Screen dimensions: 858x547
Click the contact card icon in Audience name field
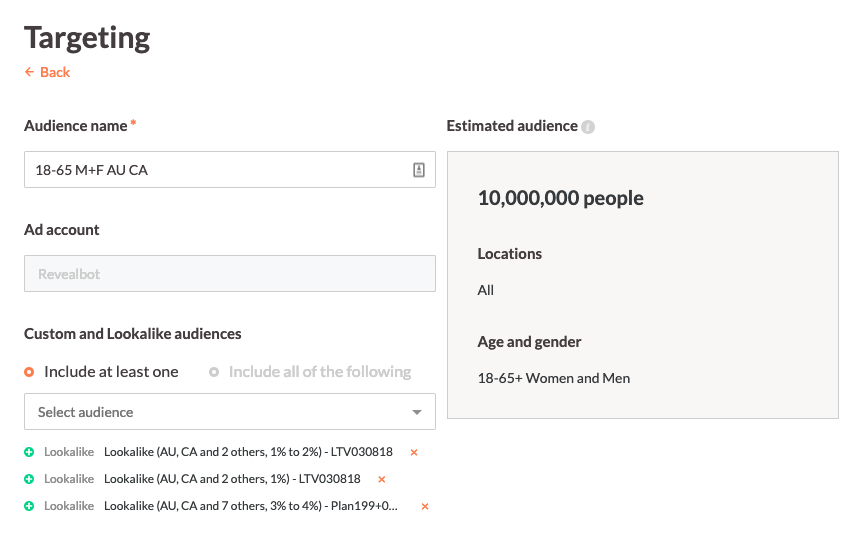(419, 170)
